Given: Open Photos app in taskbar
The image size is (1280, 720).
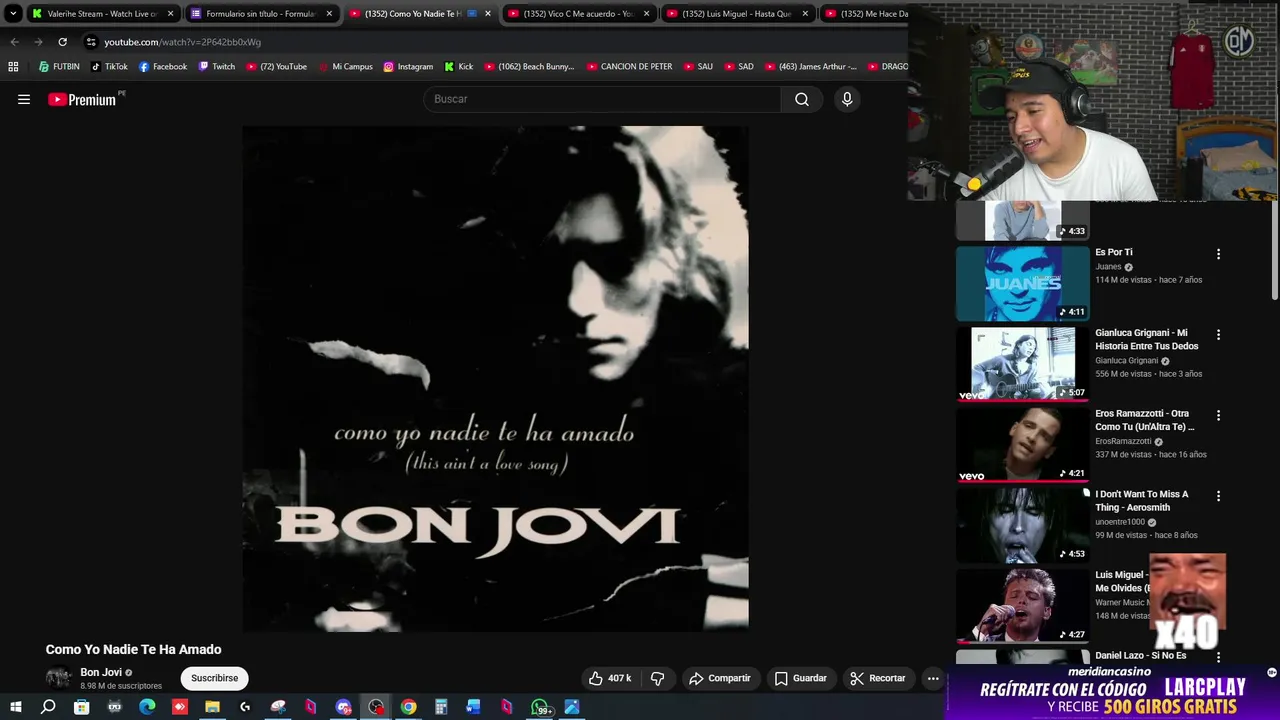Looking at the screenshot, I should point(572,707).
